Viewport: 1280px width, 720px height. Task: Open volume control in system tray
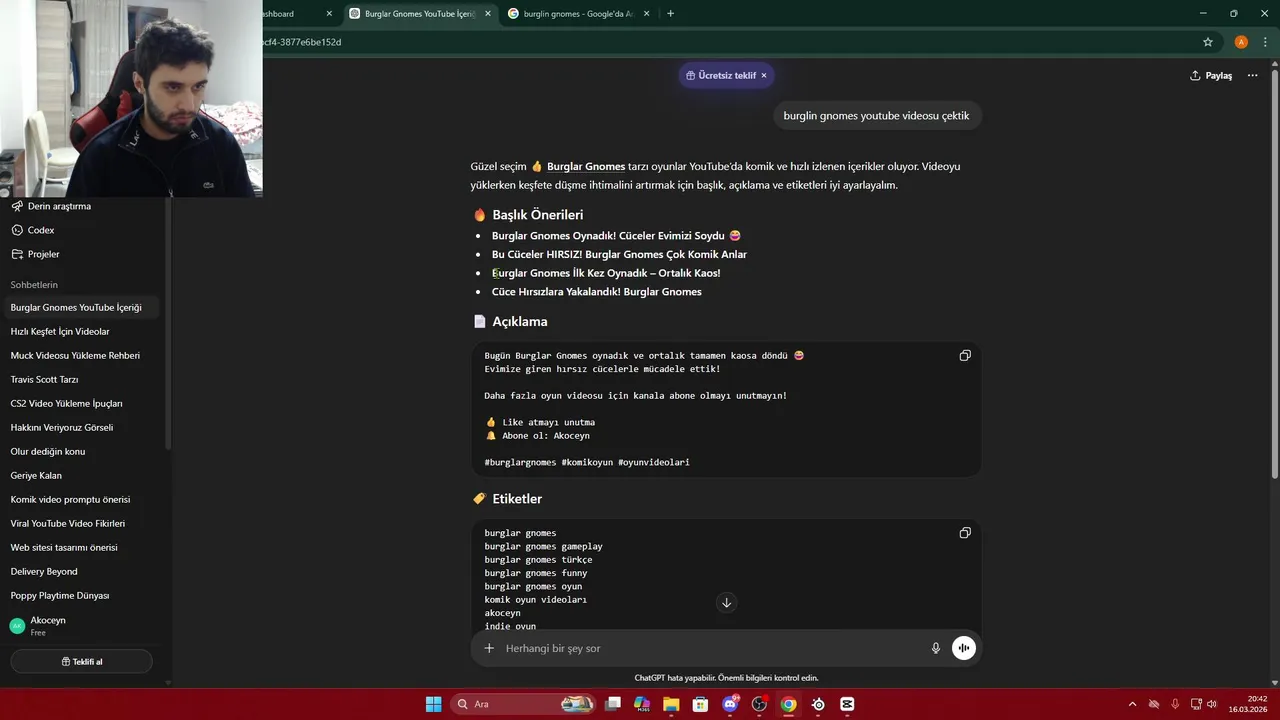[1211, 704]
